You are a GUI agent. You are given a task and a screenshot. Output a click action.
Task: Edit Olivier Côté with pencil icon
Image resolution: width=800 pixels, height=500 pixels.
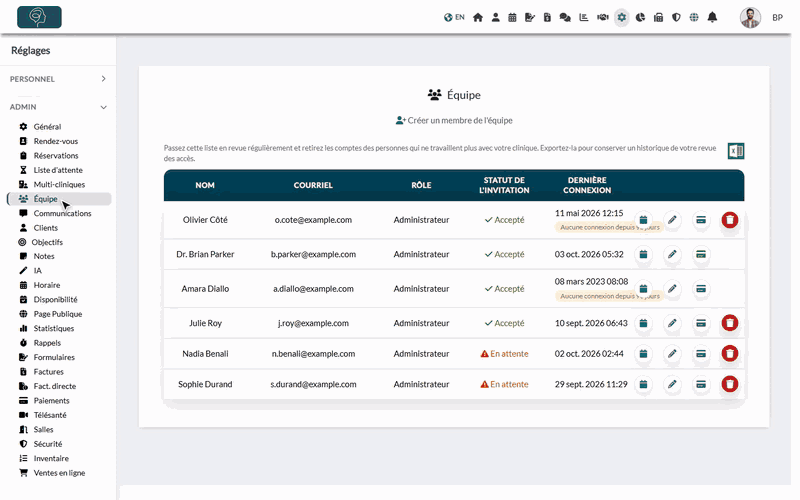click(672, 220)
